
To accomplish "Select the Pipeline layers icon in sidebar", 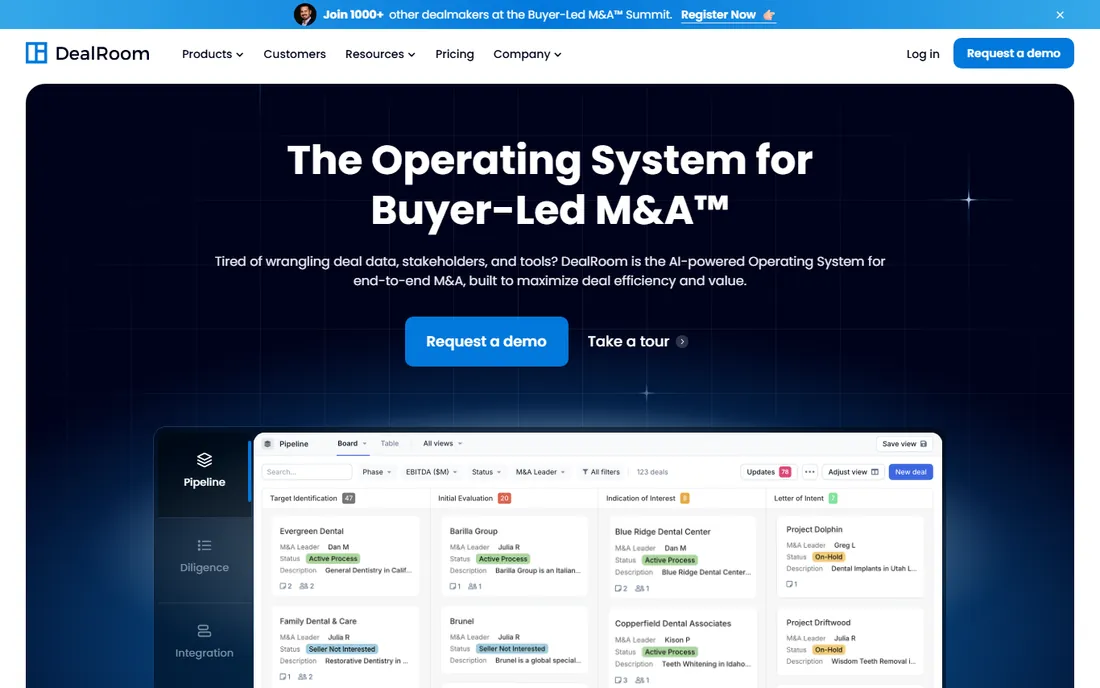I will (204, 460).
